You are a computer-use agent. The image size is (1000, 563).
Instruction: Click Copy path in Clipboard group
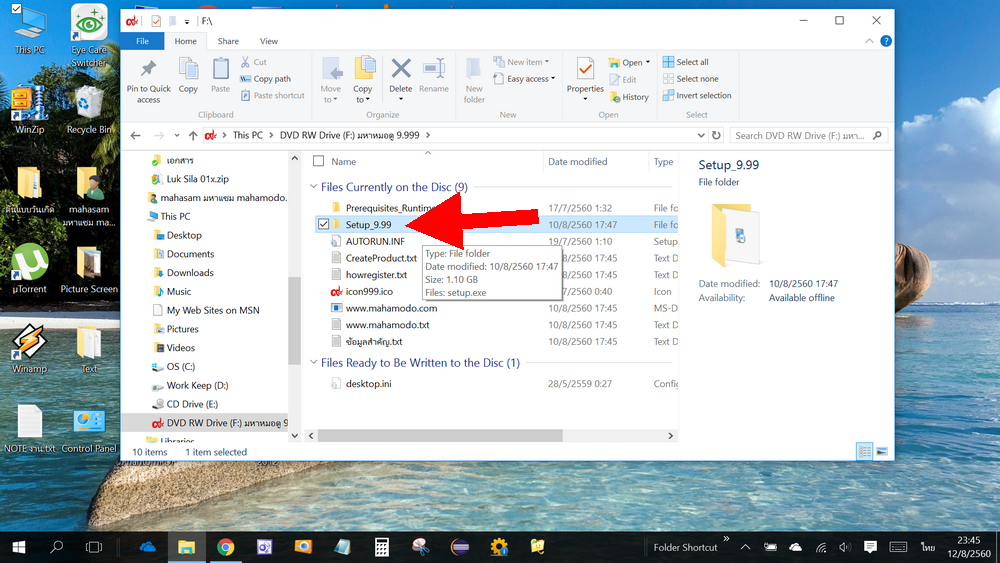(x=265, y=79)
